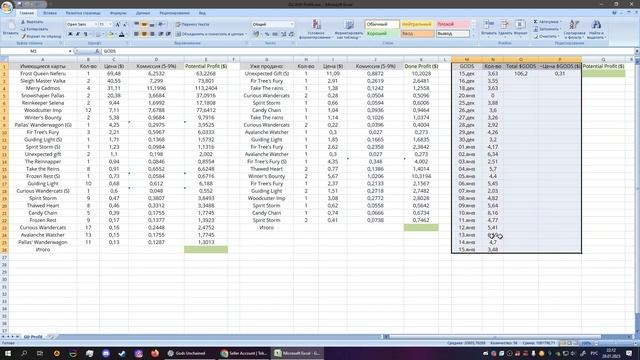This screenshot has width=640, height=360.
Task: Open Форматировать как таблицу gallery
Action: tap(349, 29)
